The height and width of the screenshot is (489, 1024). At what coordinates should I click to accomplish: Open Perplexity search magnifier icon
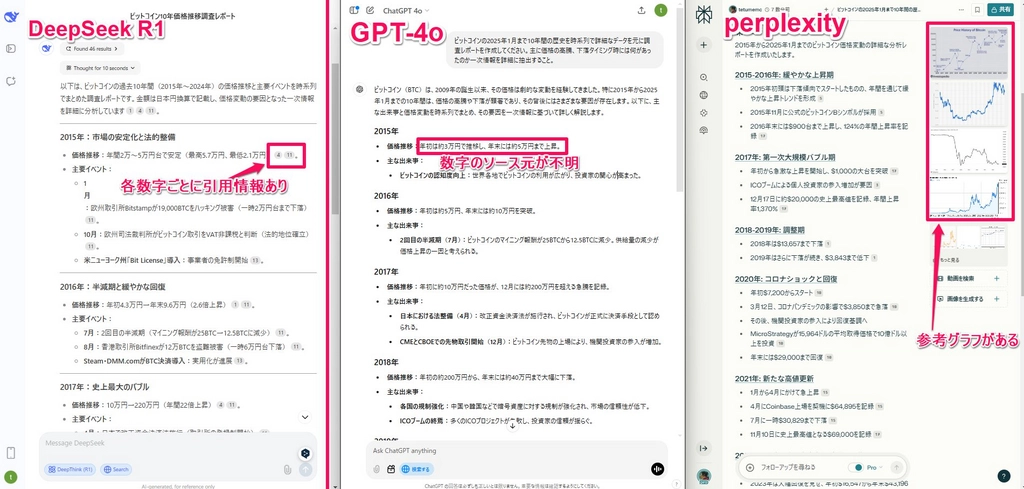[x=703, y=77]
